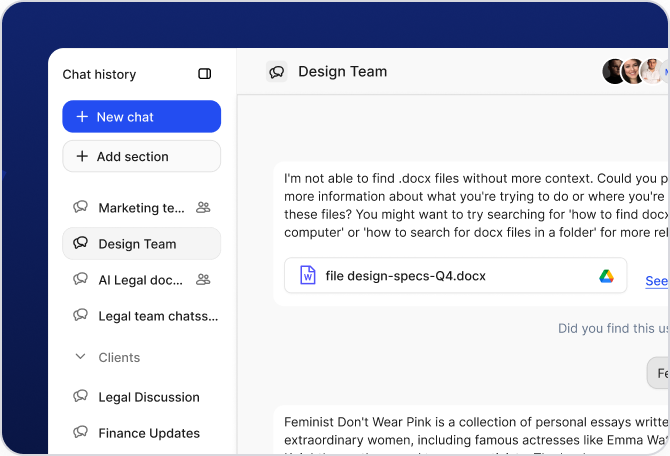670x456 pixels.
Task: Click the See link next to attachment
Action: click(656, 281)
